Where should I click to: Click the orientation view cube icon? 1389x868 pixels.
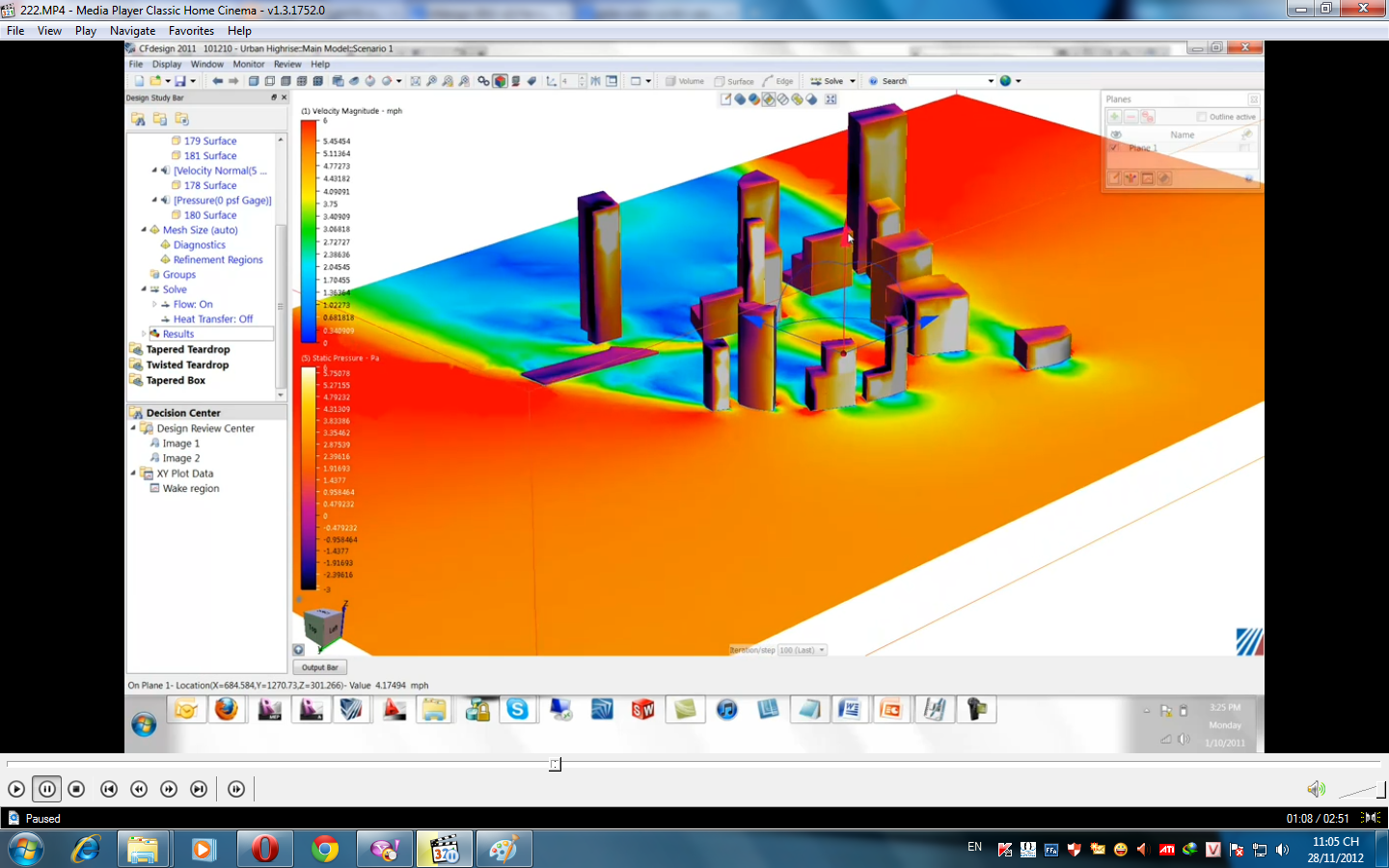pos(323,624)
